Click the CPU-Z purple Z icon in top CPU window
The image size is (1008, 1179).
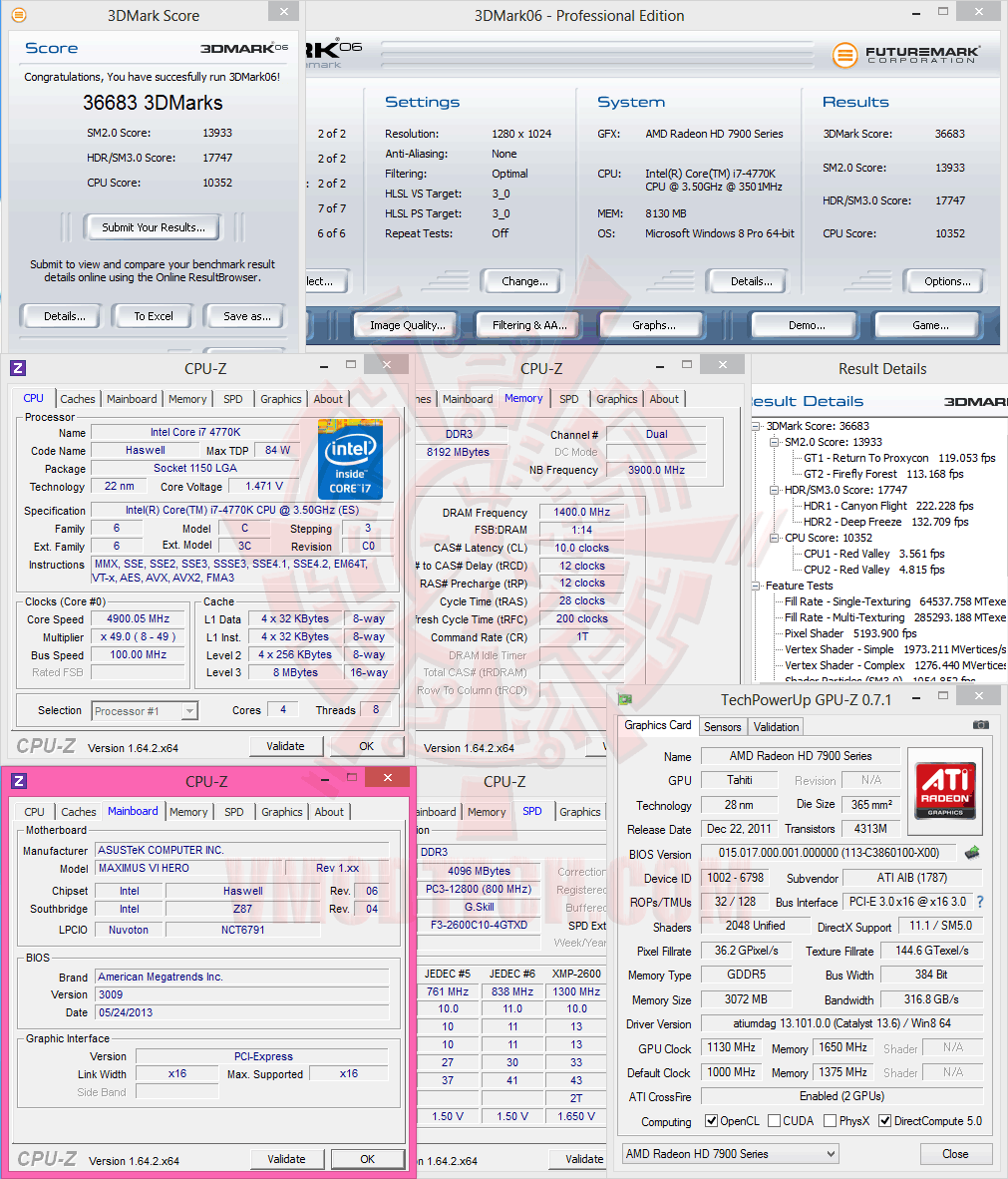pyautogui.click(x=18, y=368)
